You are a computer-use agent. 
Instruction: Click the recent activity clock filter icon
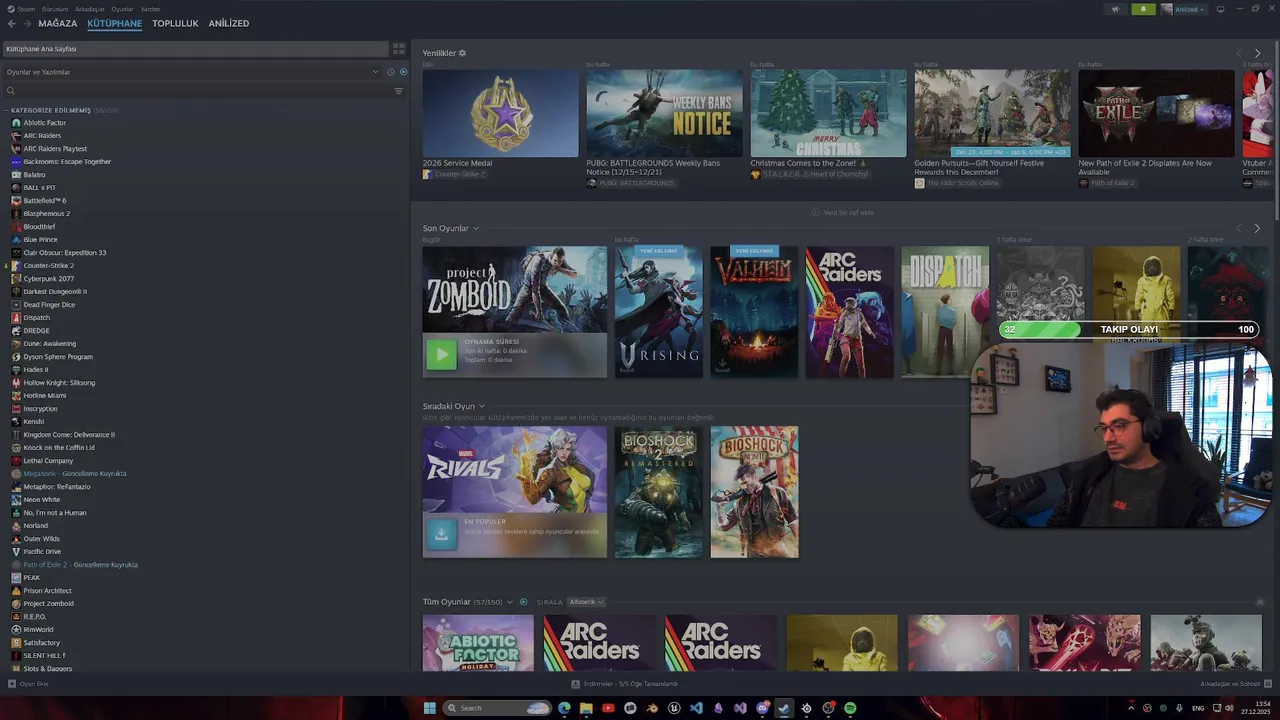tap(391, 72)
